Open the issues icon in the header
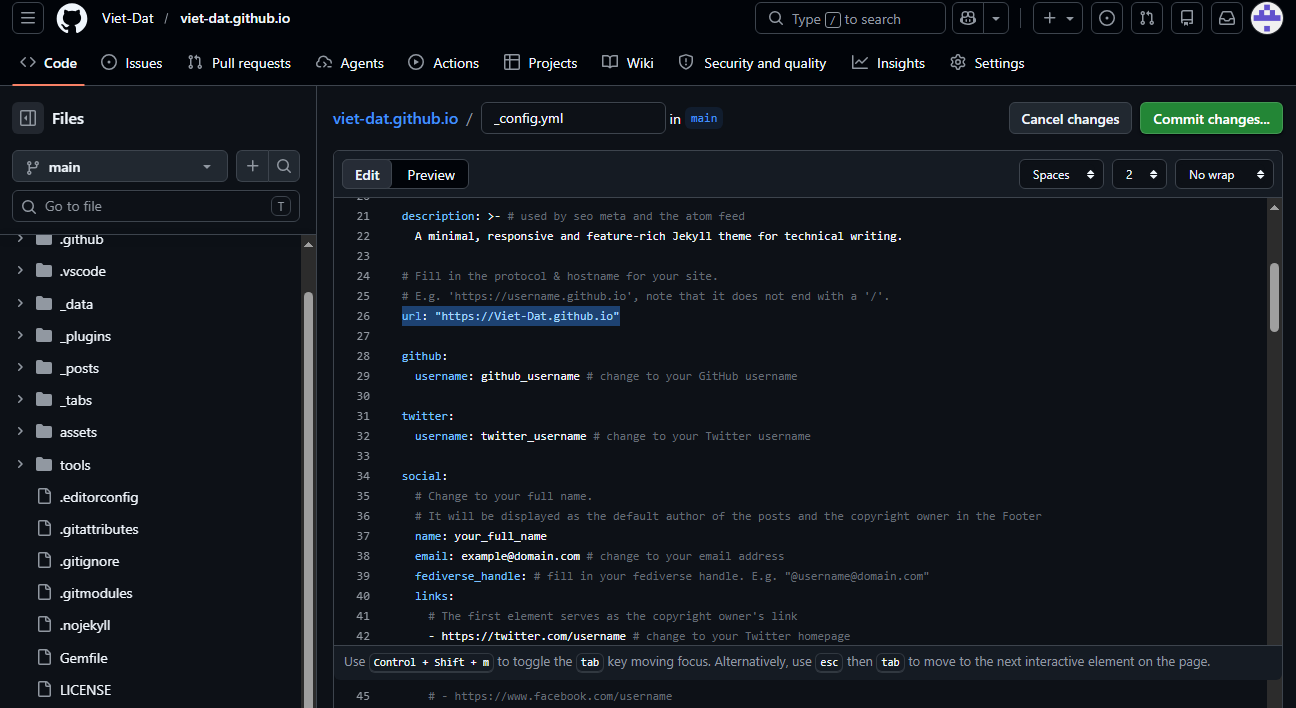Viewport: 1296px width, 708px height. point(1107,18)
